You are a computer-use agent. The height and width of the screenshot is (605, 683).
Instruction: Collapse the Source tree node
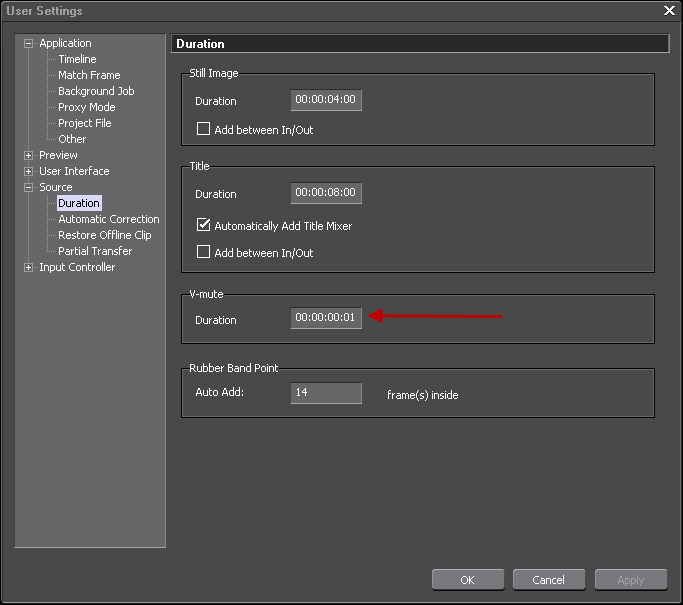pos(29,187)
